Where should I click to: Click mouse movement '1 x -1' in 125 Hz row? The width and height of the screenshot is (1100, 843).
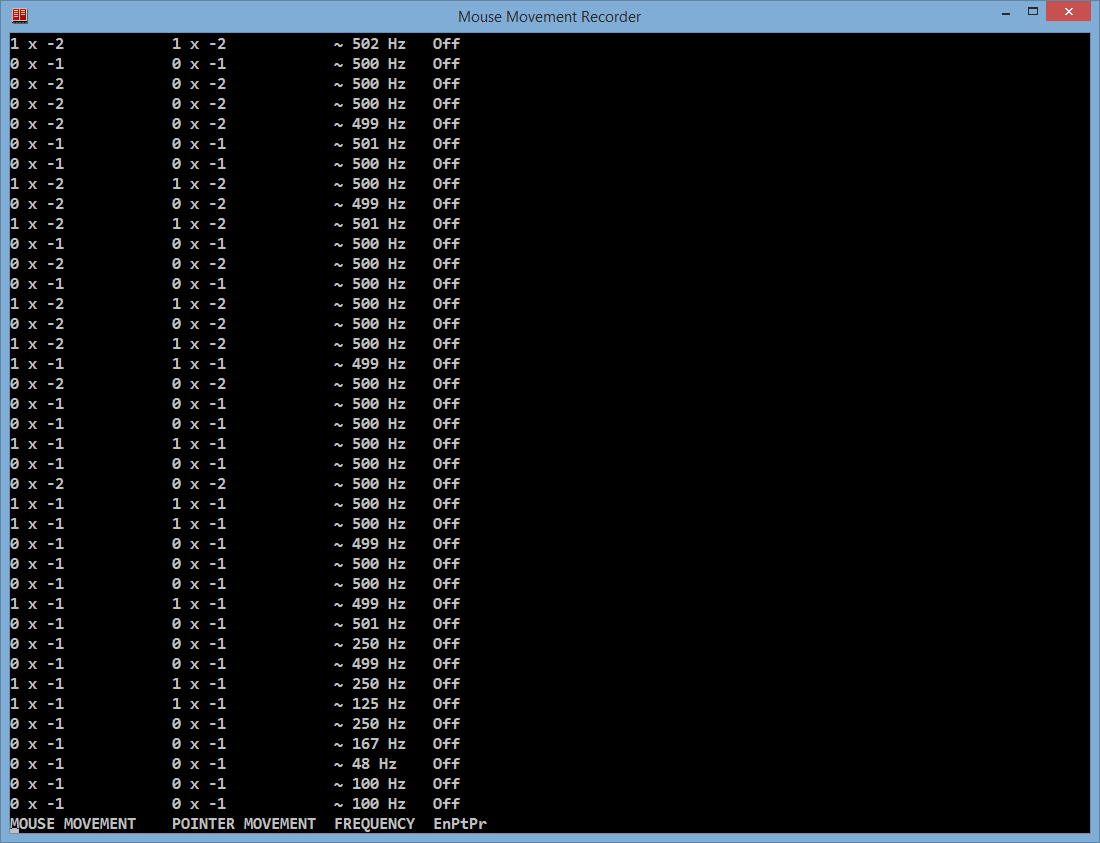pos(37,703)
